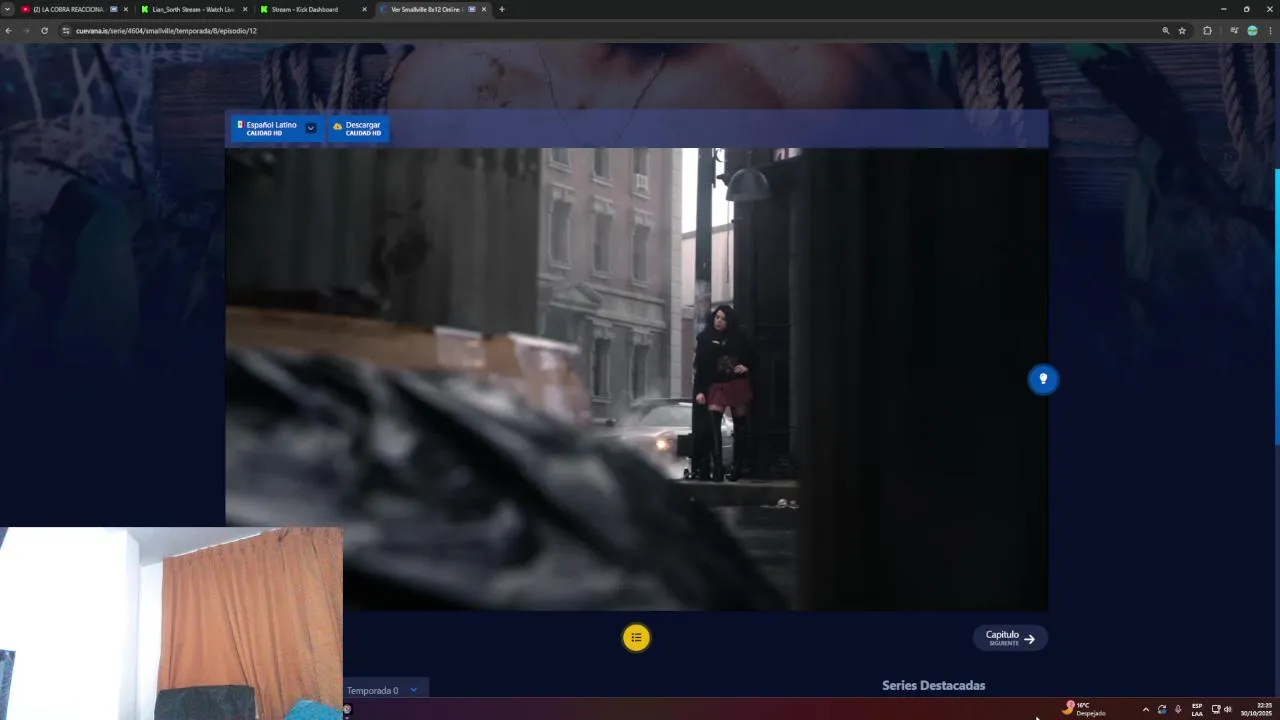
Task: Open the taskbar clock and date
Action: (1257, 709)
